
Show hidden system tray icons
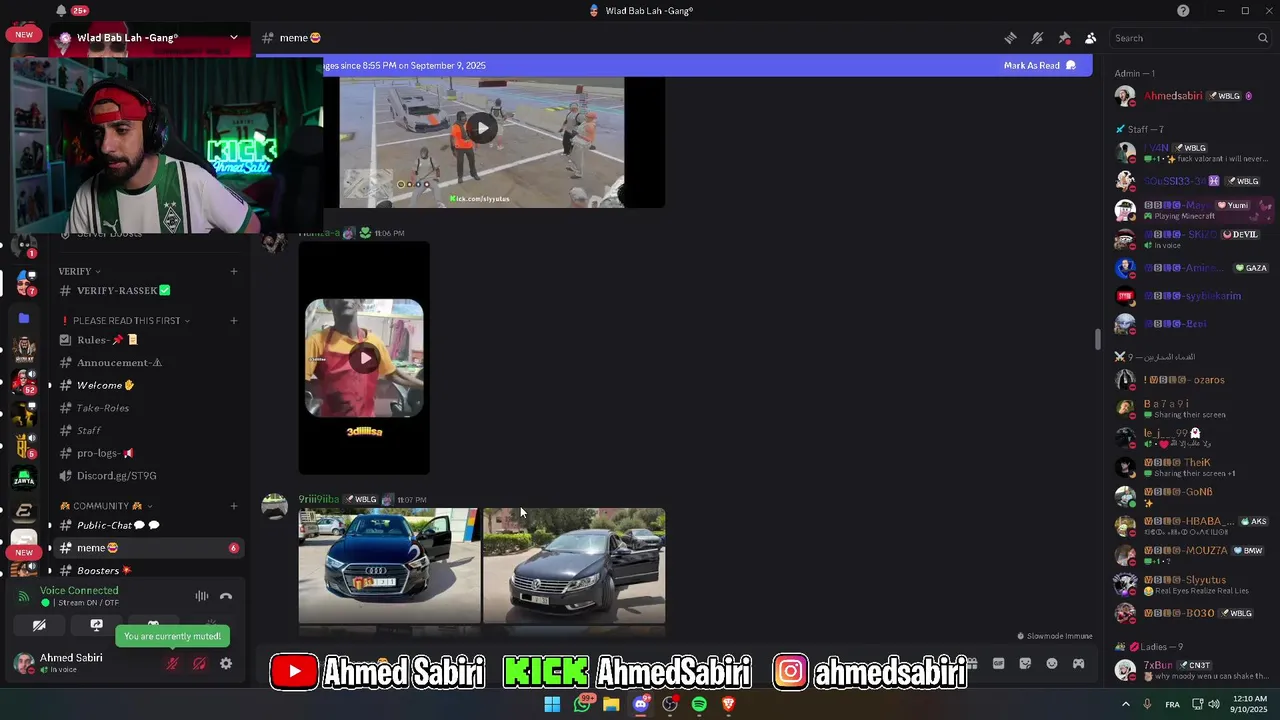(x=1126, y=704)
